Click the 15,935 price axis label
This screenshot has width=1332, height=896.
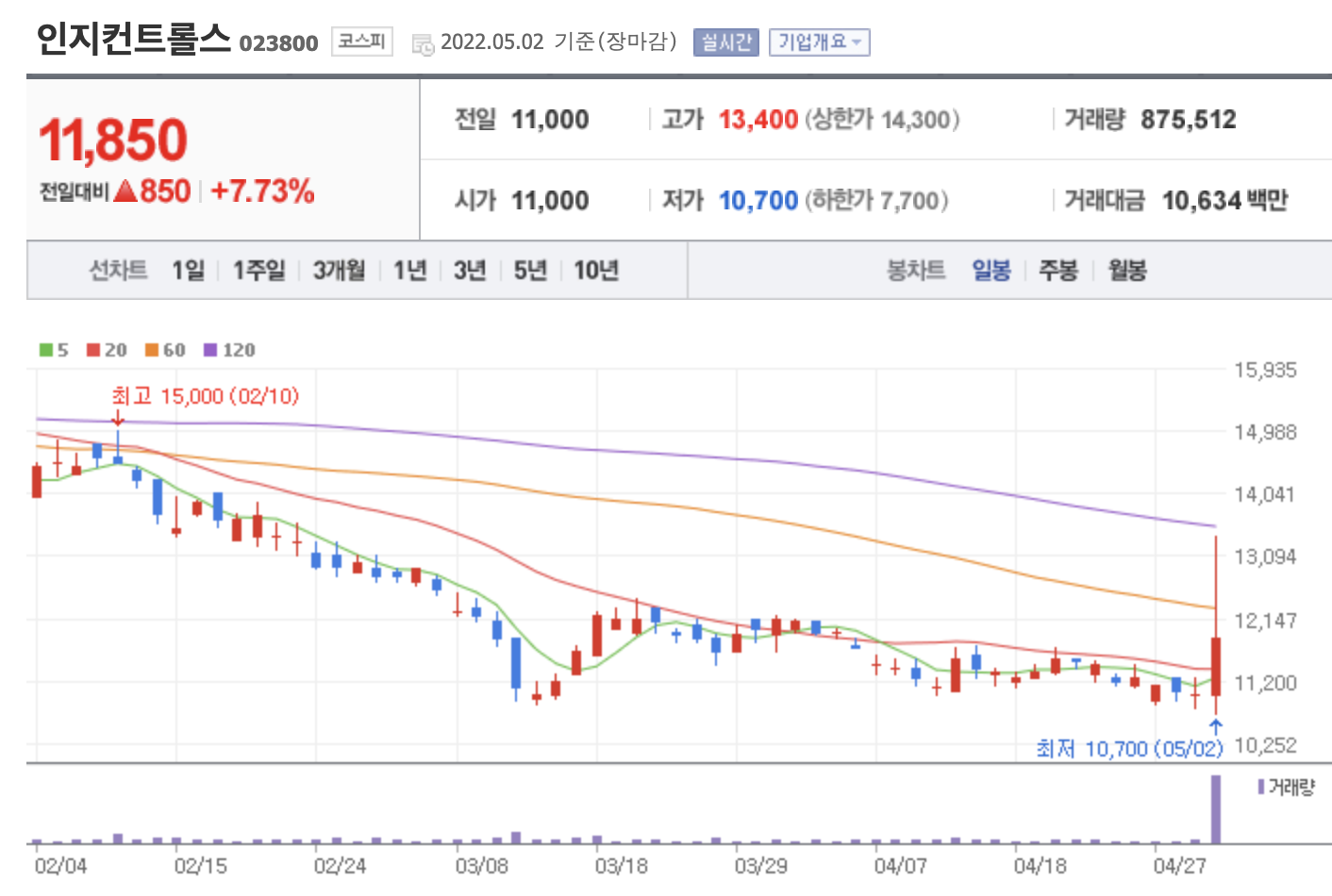[x=1265, y=370]
